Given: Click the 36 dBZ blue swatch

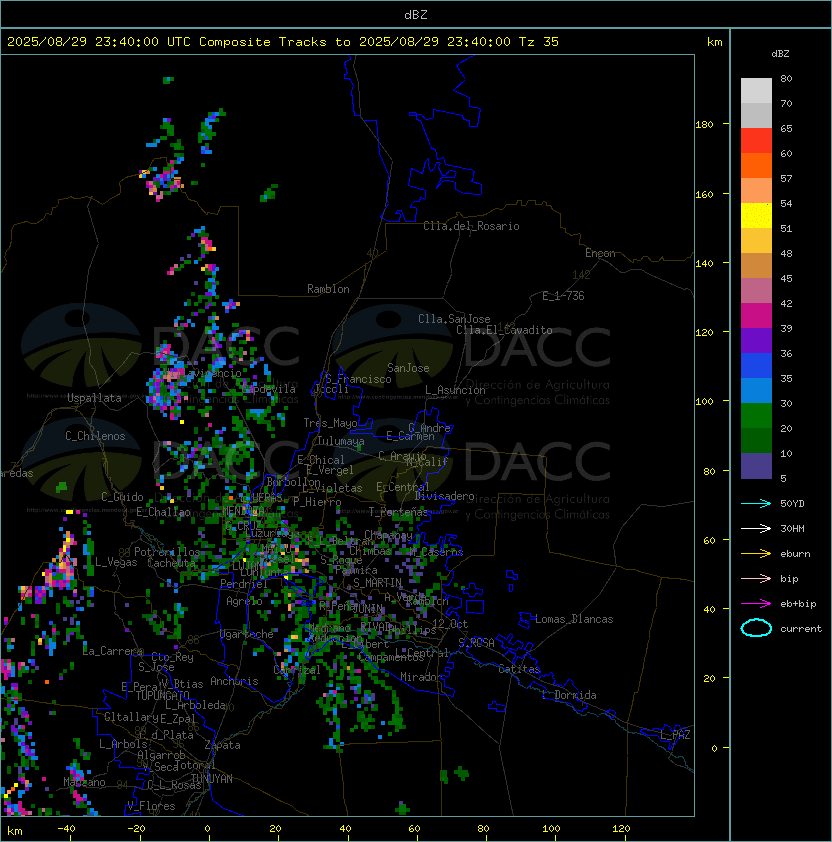Looking at the screenshot, I should (756, 365).
